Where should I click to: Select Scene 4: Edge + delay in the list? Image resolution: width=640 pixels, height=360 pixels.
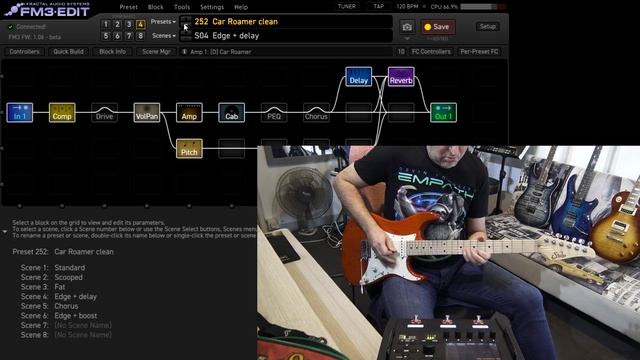coord(59,297)
